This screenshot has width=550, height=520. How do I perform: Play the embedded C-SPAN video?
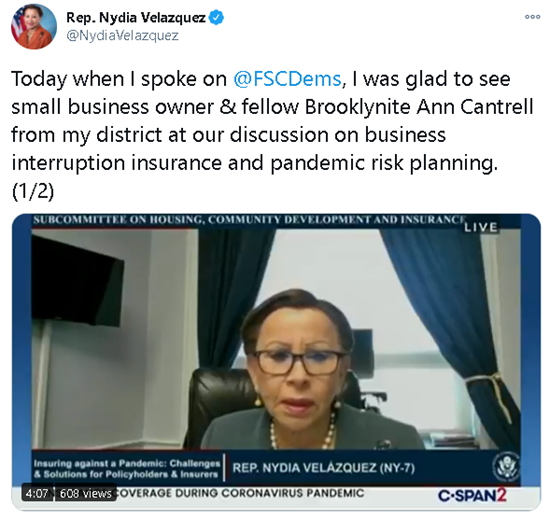tap(276, 362)
